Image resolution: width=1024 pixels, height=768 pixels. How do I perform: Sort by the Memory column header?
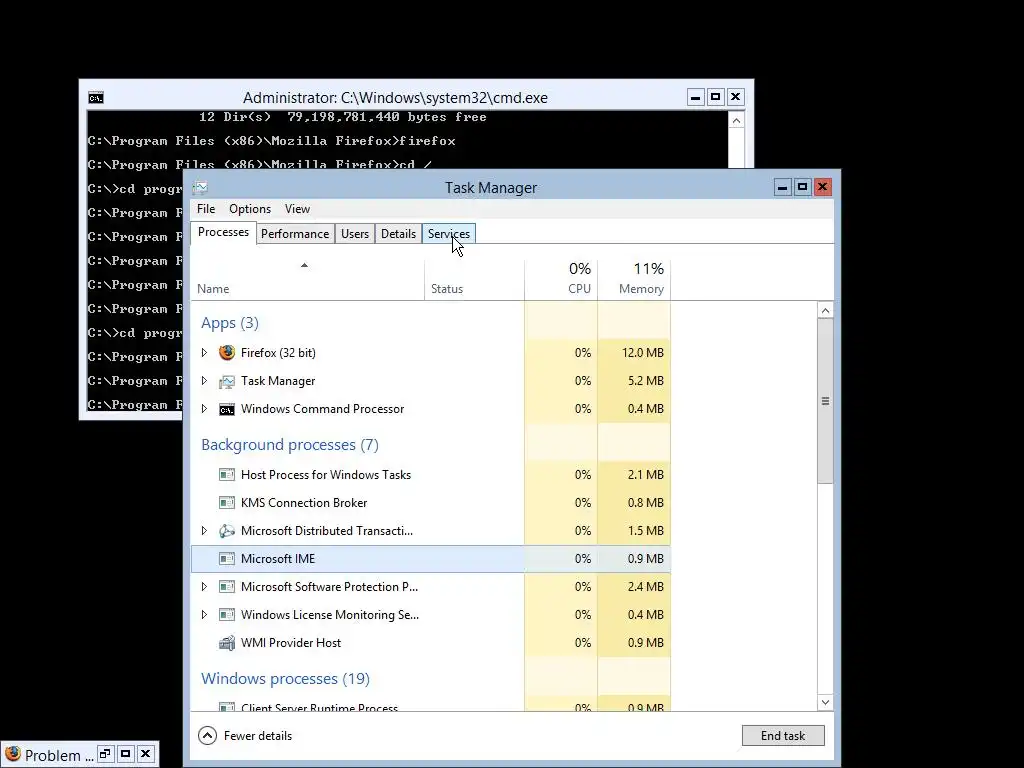click(634, 281)
